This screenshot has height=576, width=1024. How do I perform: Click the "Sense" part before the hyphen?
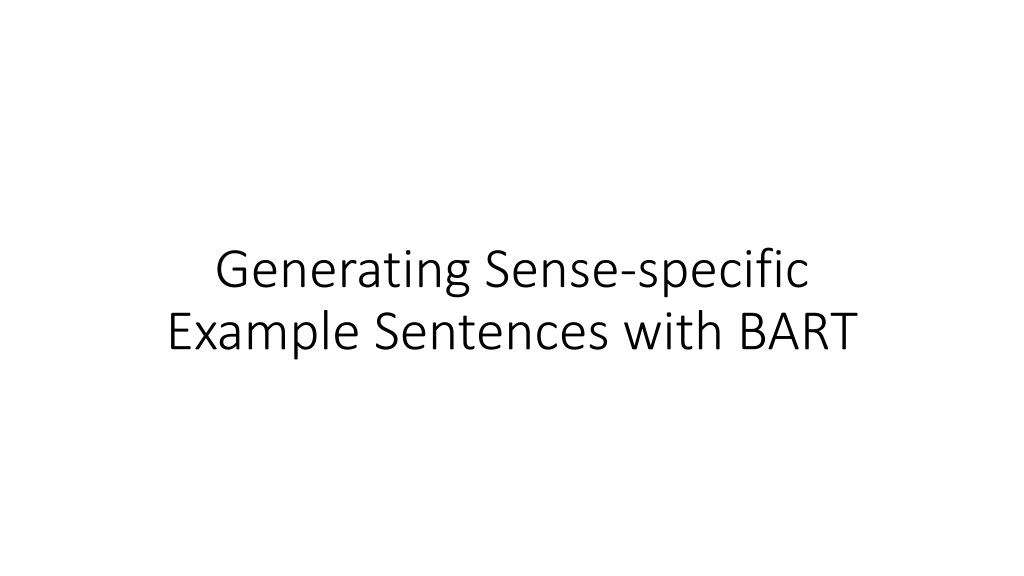551,270
